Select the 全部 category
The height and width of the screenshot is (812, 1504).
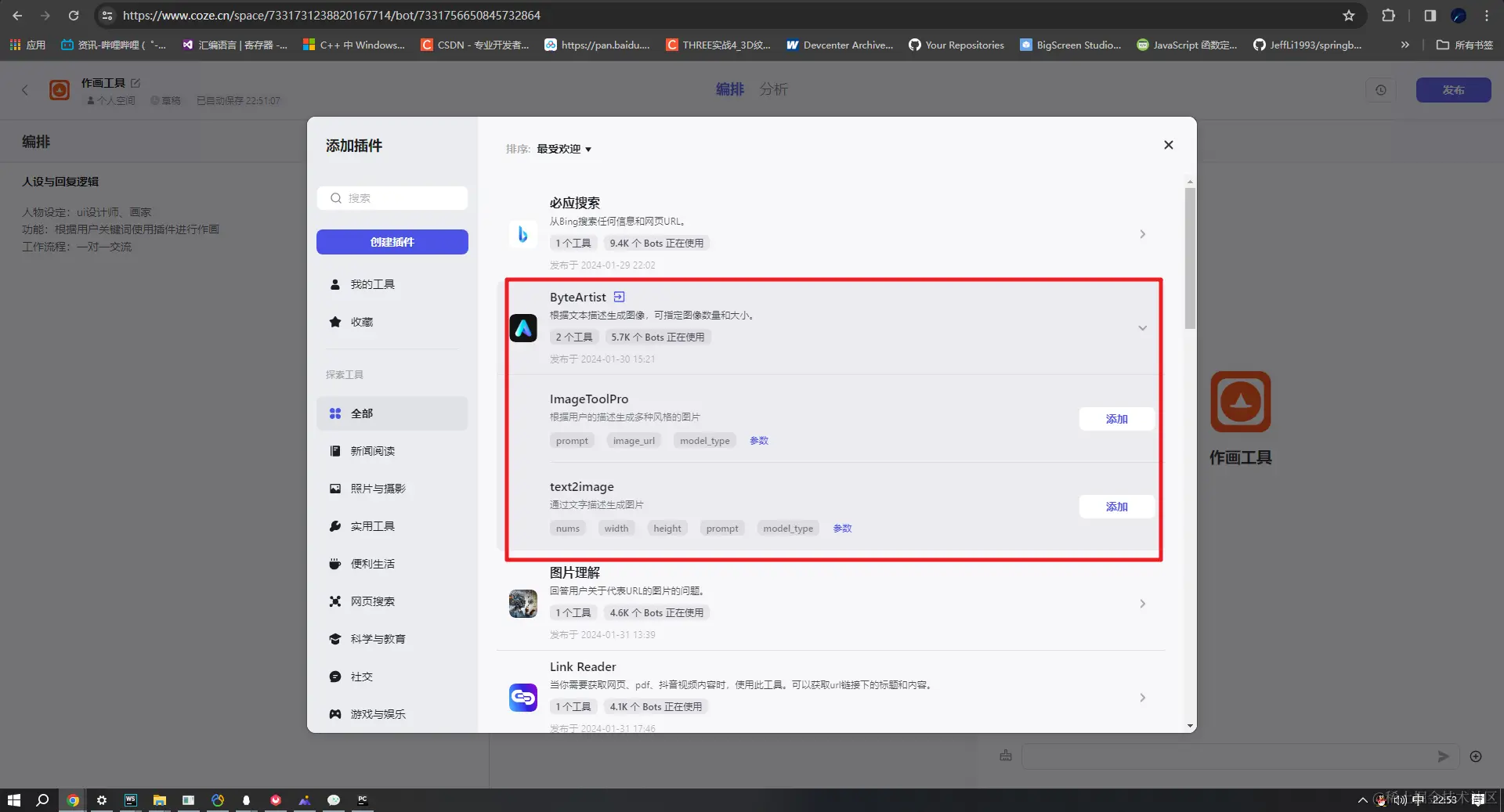coord(392,413)
